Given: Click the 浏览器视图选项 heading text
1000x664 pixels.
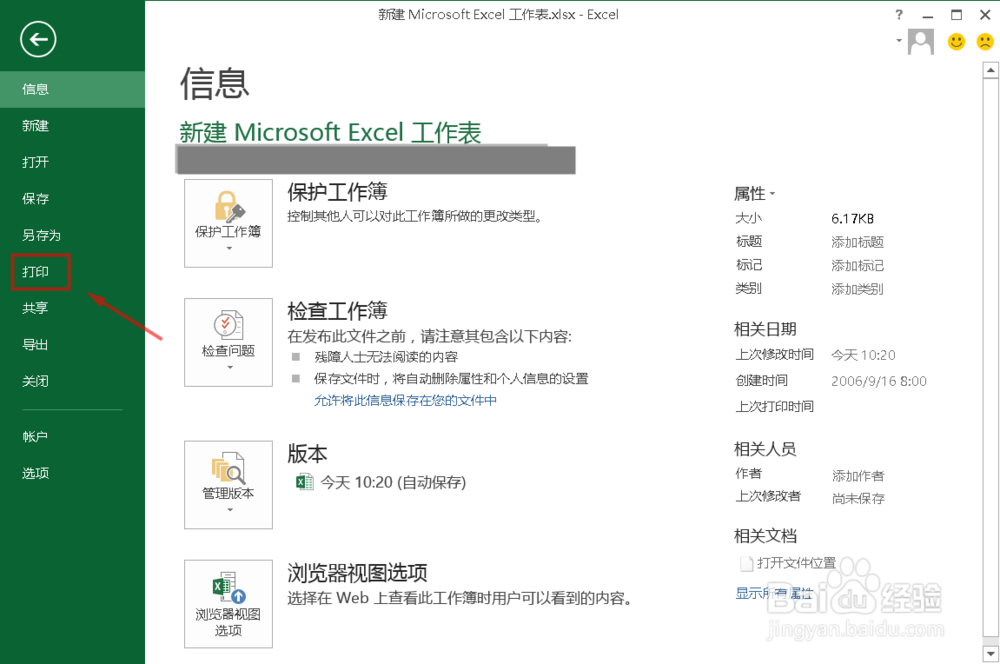Looking at the screenshot, I should pos(357,573).
